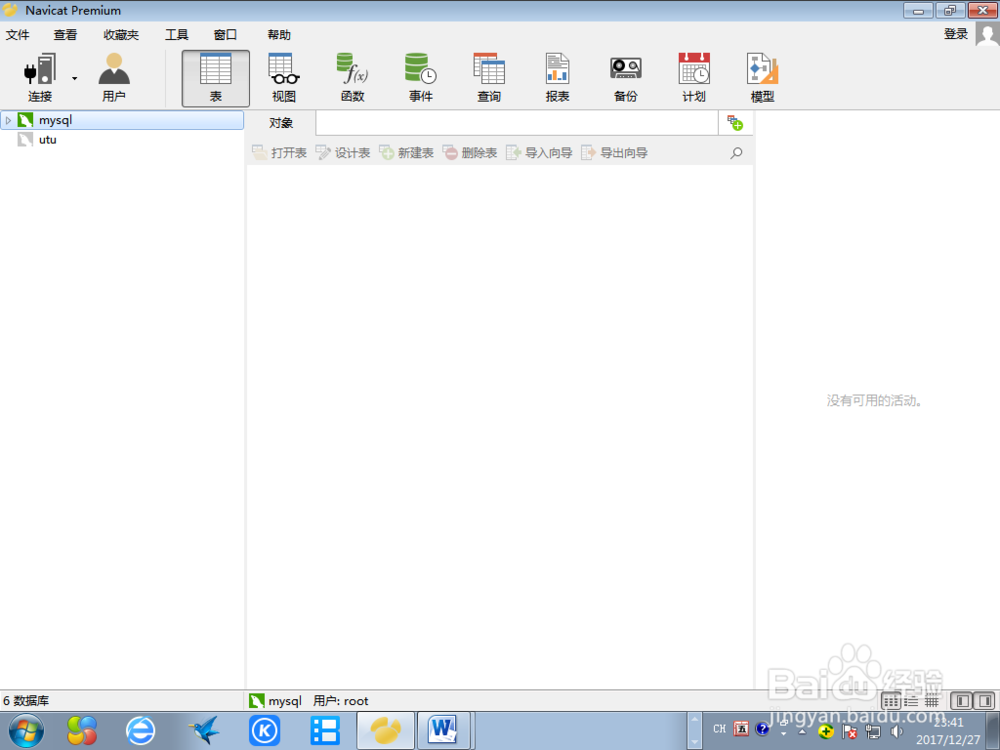Click the volume speaker tray icon

896,732
